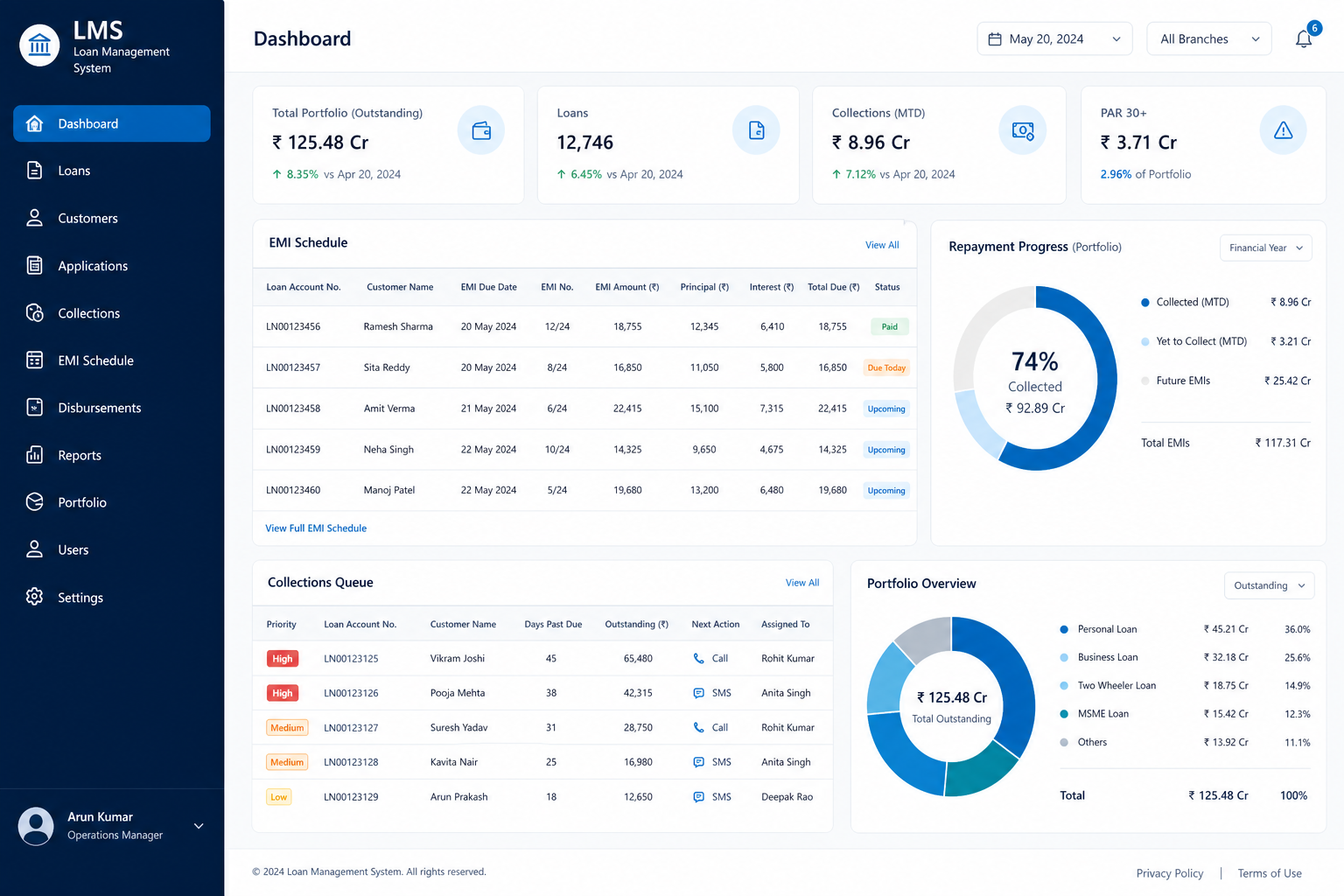1344x896 pixels.
Task: Click the Customers person icon in sidebar
Action: 35,218
